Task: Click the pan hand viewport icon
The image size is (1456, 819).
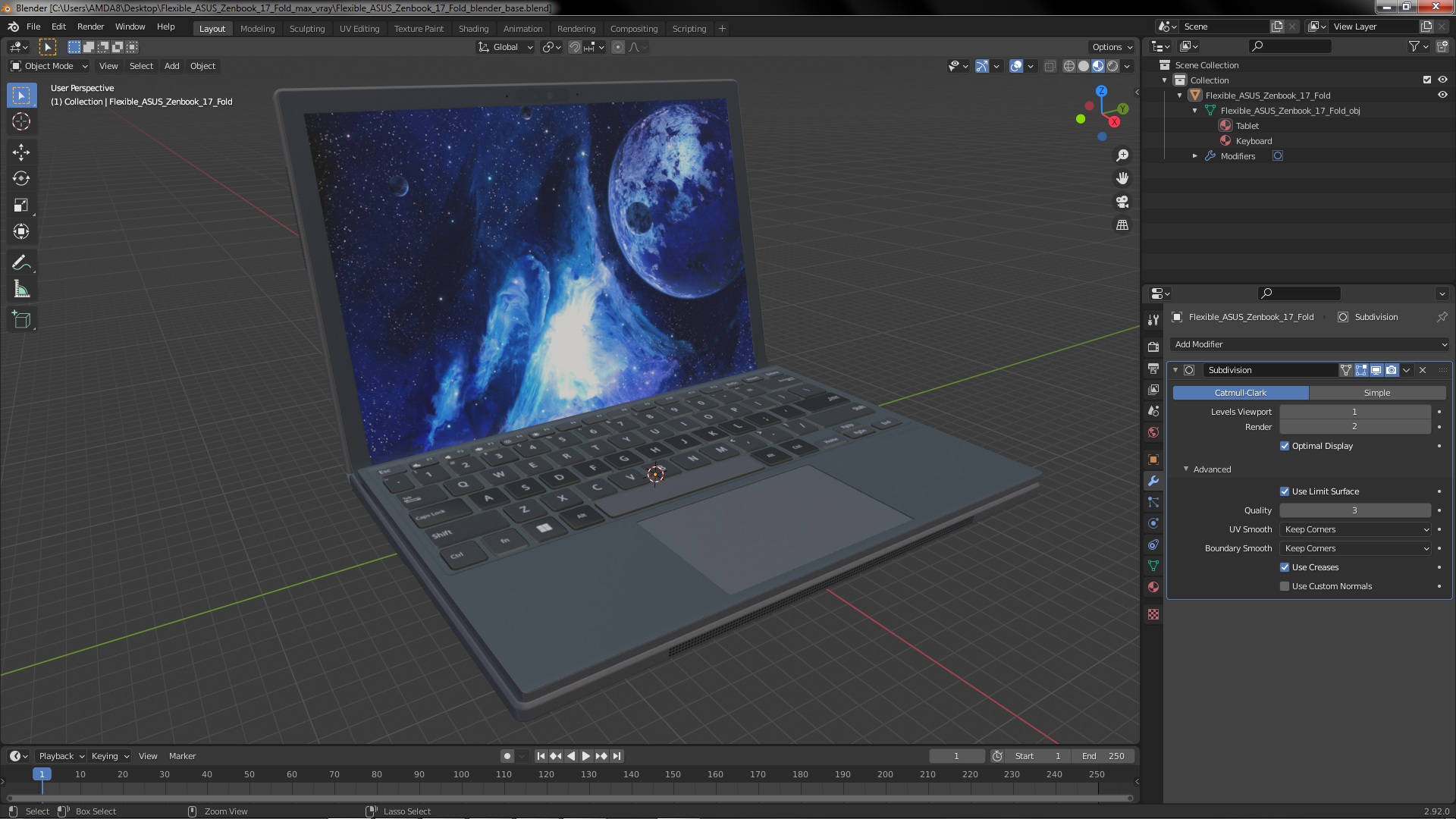Action: point(1122,178)
